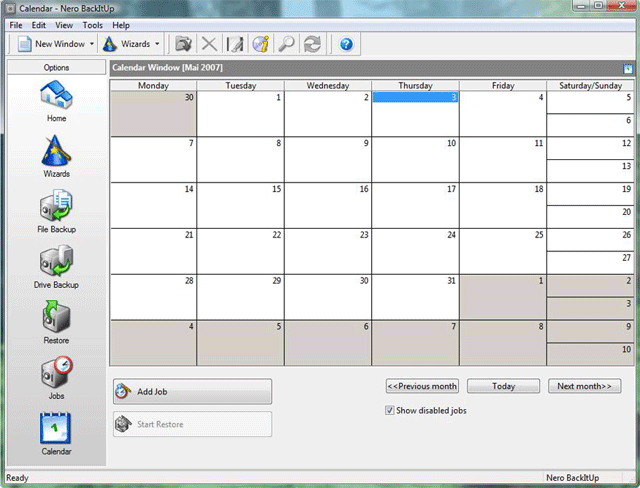640x488 pixels.
Task: Click the Saturday/Sunday column header
Action: coord(590,85)
